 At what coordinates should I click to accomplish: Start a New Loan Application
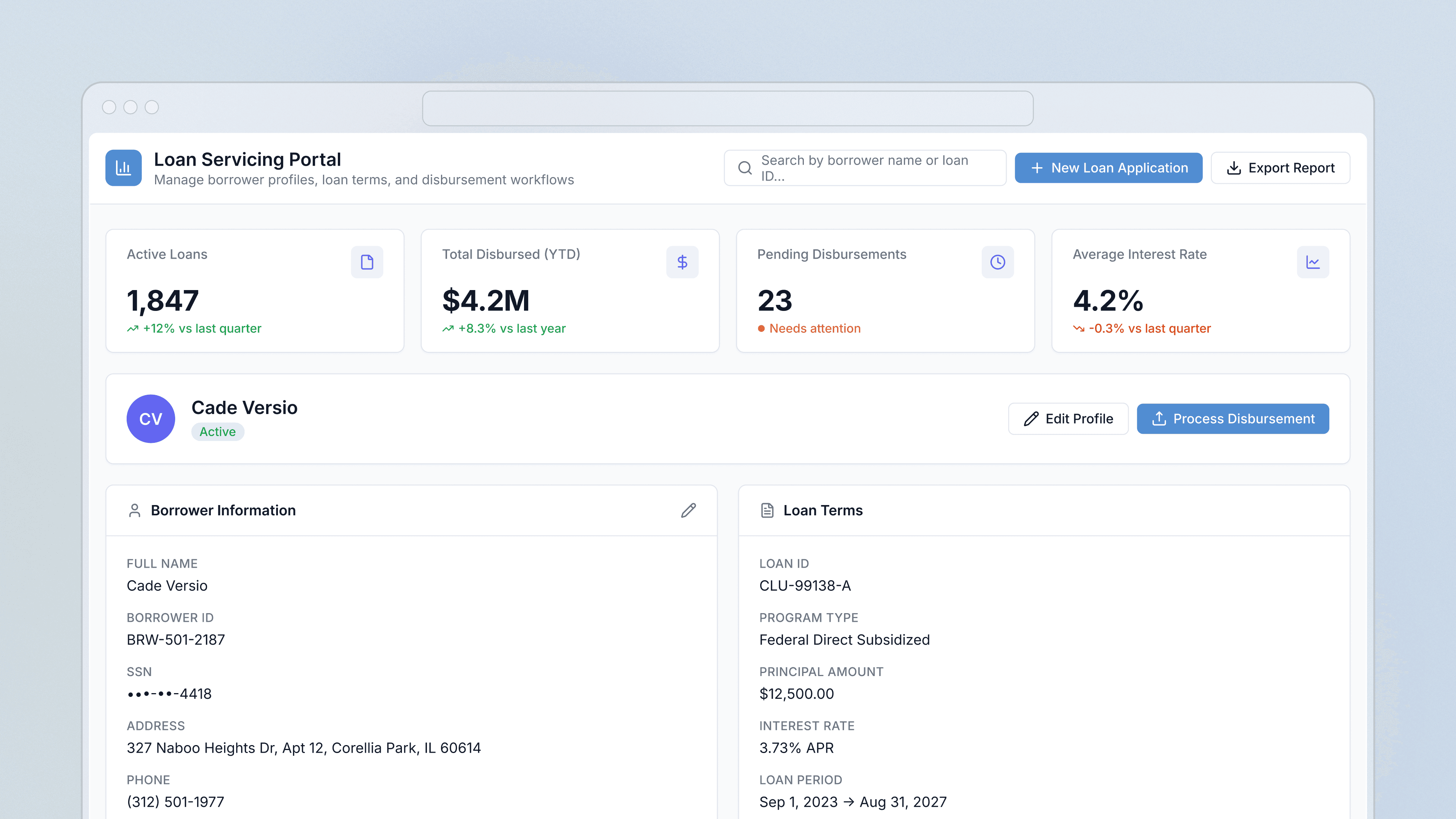tap(1108, 168)
